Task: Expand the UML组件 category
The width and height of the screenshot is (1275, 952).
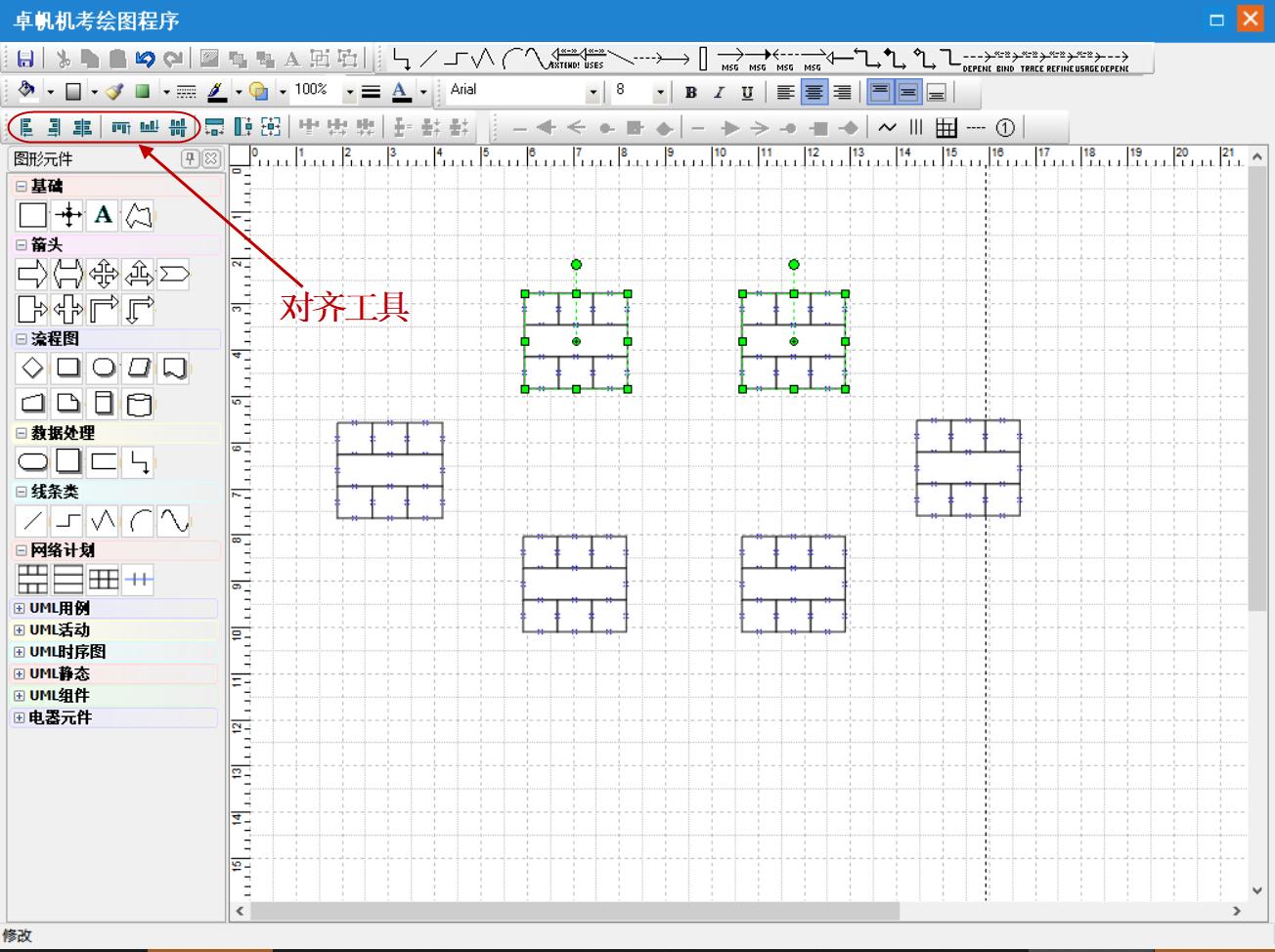Action: point(19,696)
